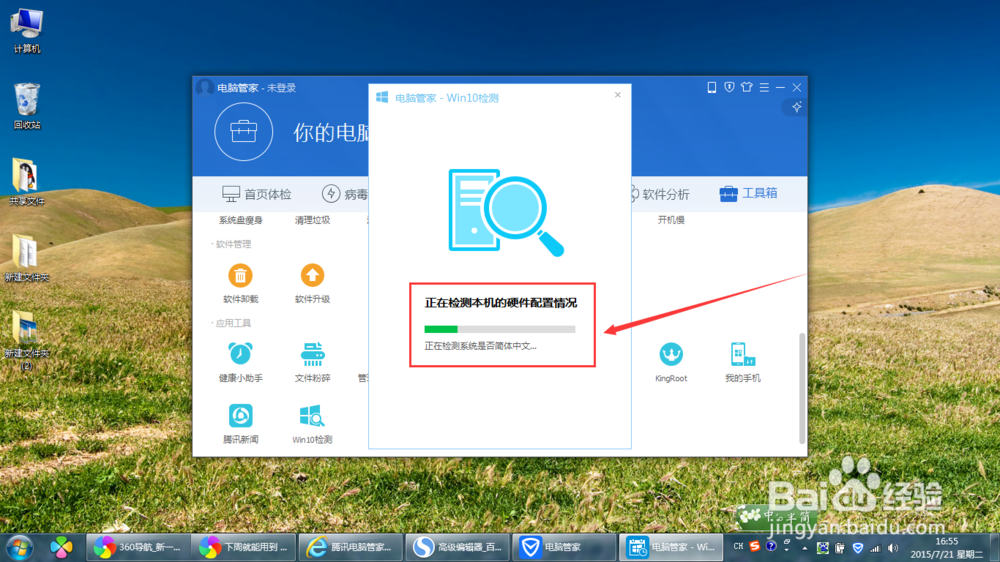Viewport: 1000px width, 562px height.
Task: Click the toolbox vertical scrollbar
Action: pyautogui.click(x=802, y=388)
